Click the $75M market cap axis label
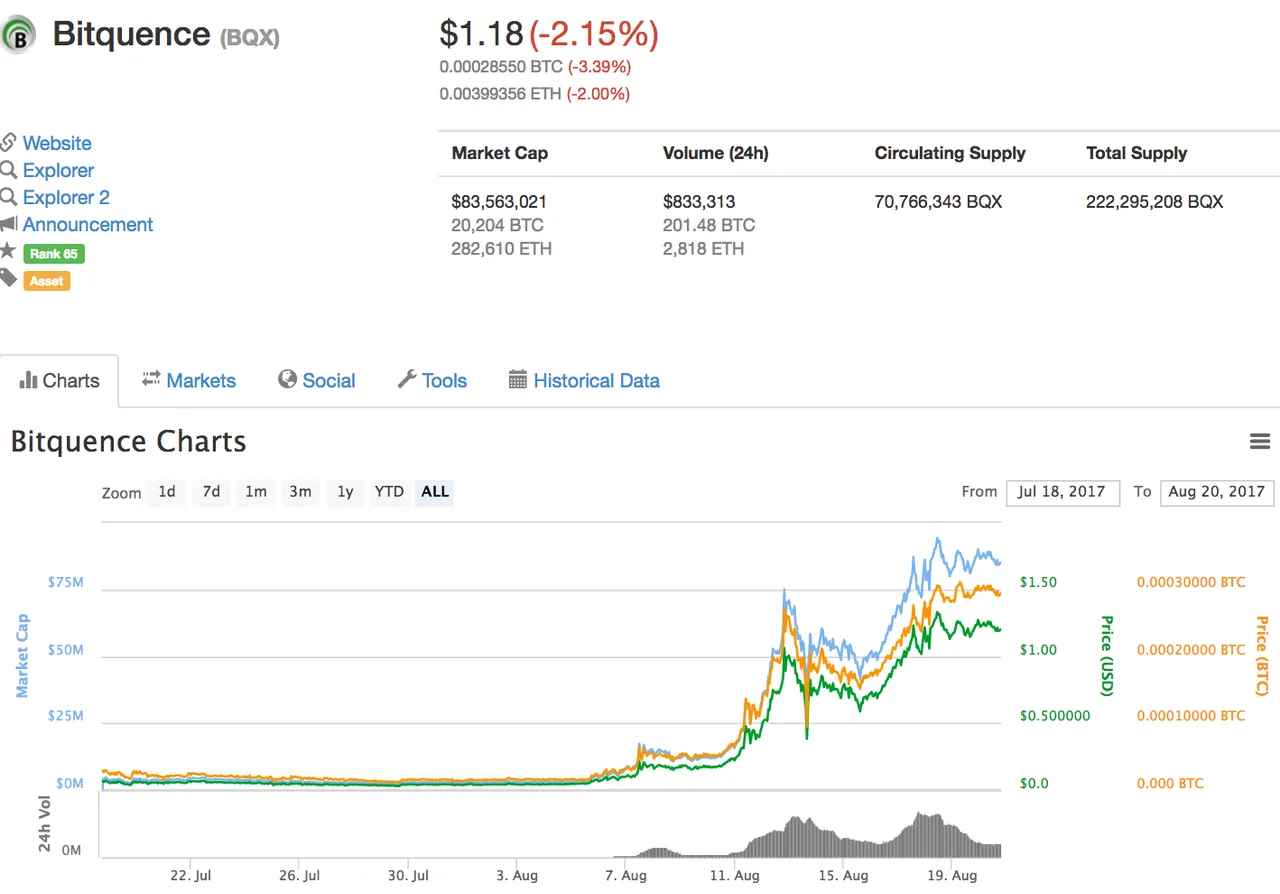This screenshot has height=894, width=1280. coord(65,582)
